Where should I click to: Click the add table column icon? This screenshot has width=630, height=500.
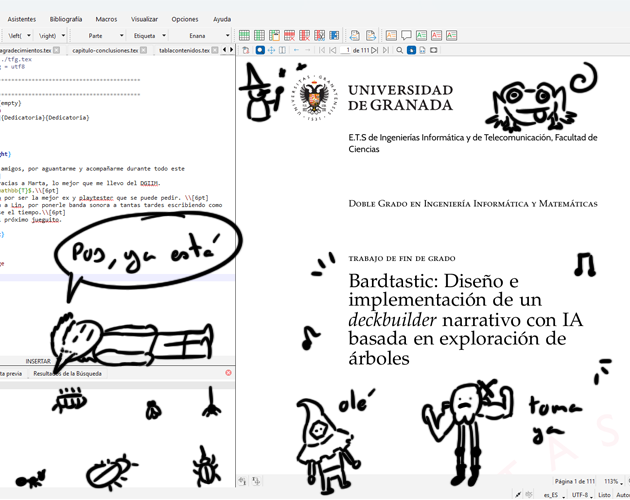click(x=259, y=35)
